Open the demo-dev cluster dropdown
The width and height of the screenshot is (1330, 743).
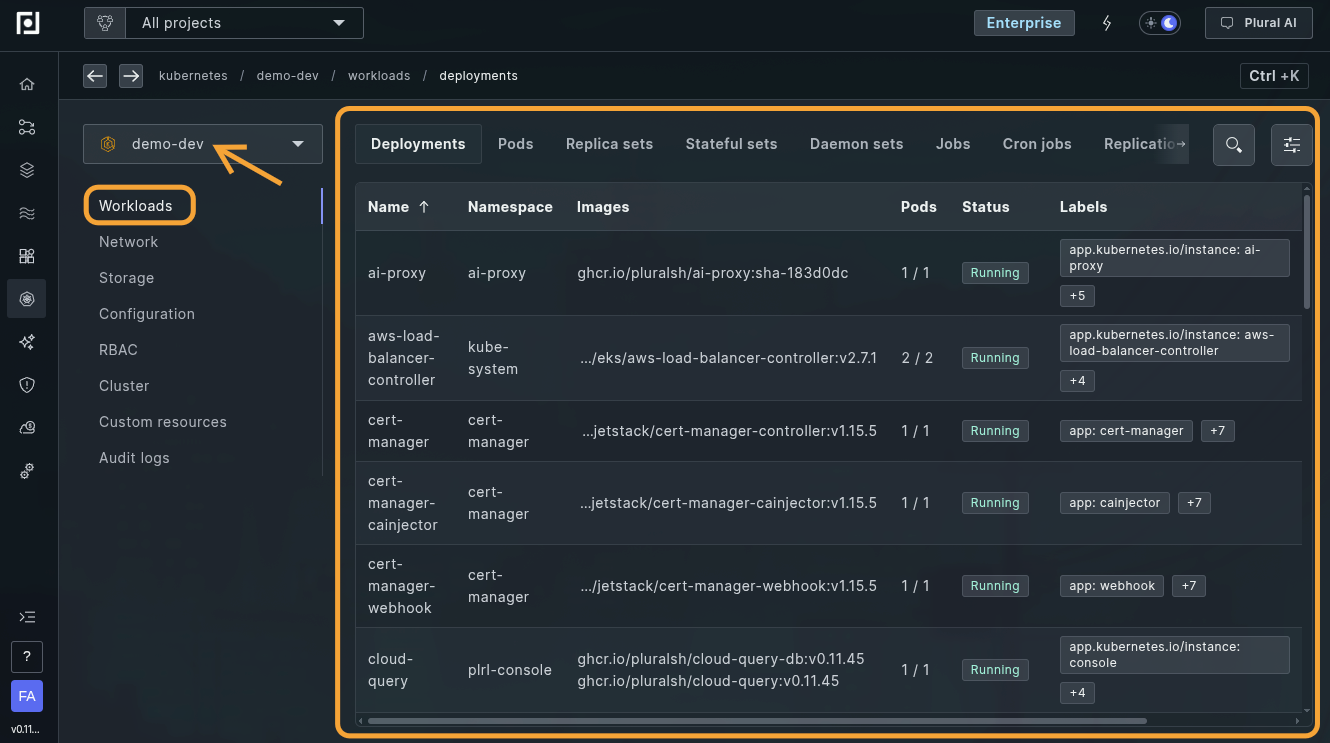pos(203,144)
